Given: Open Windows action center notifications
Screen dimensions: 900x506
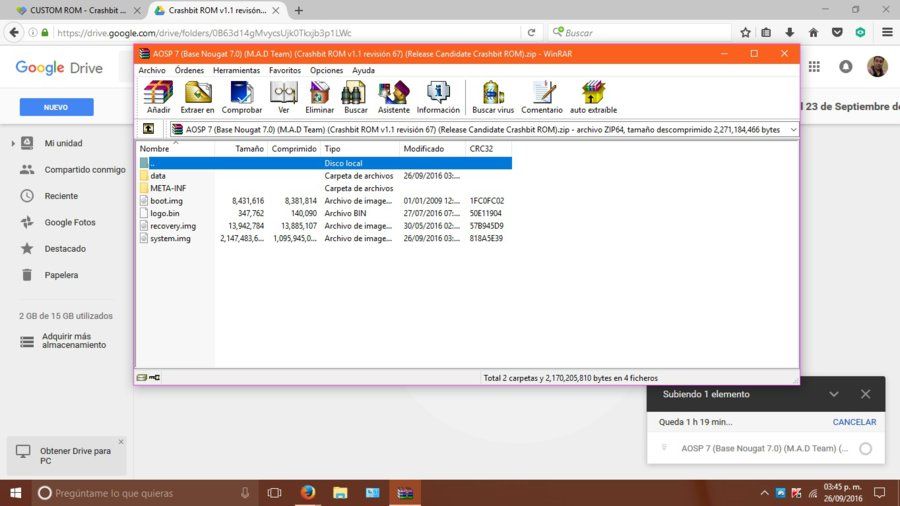Looking at the screenshot, I should point(879,492).
